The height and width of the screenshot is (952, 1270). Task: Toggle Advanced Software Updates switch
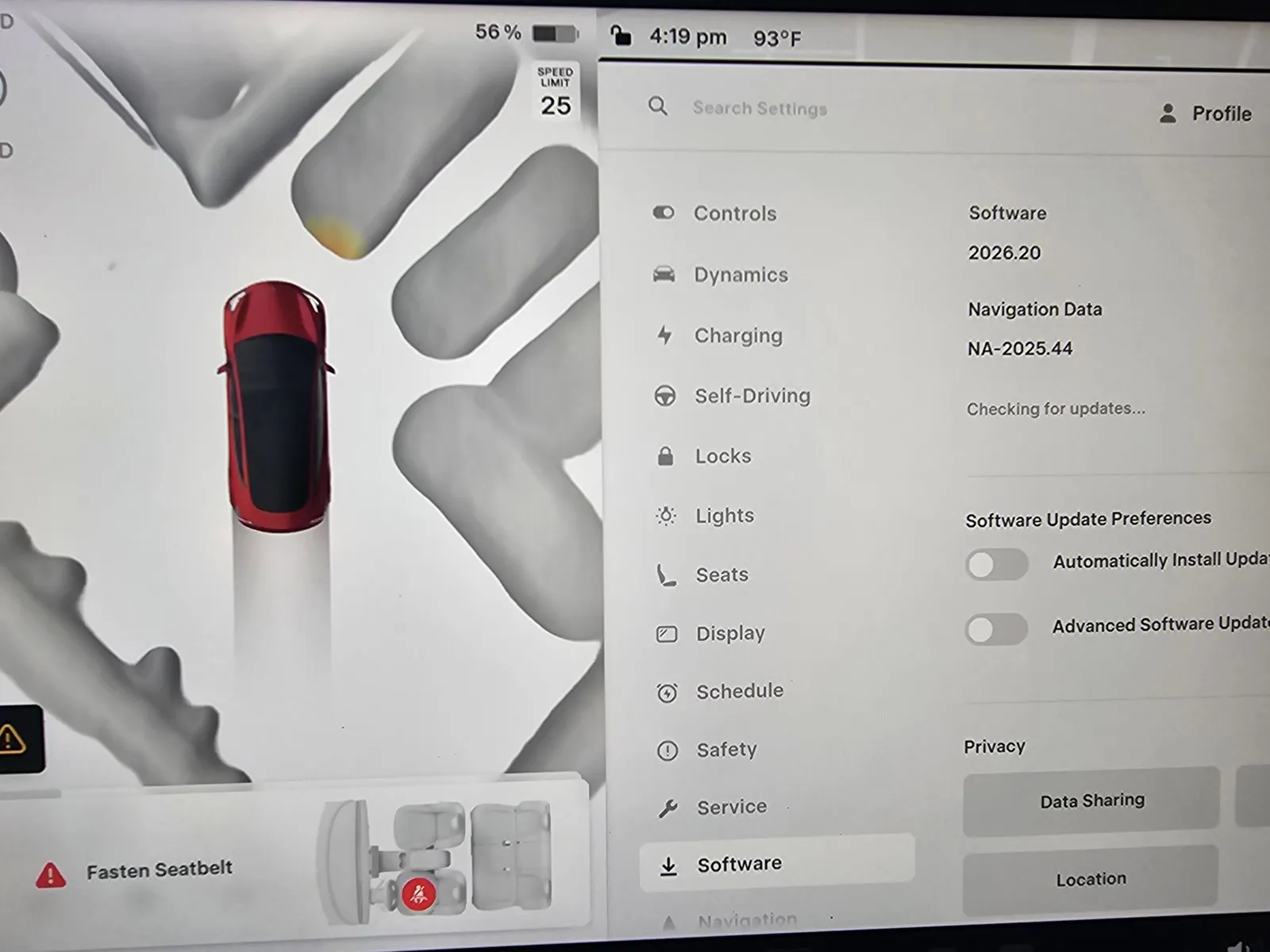tap(996, 629)
